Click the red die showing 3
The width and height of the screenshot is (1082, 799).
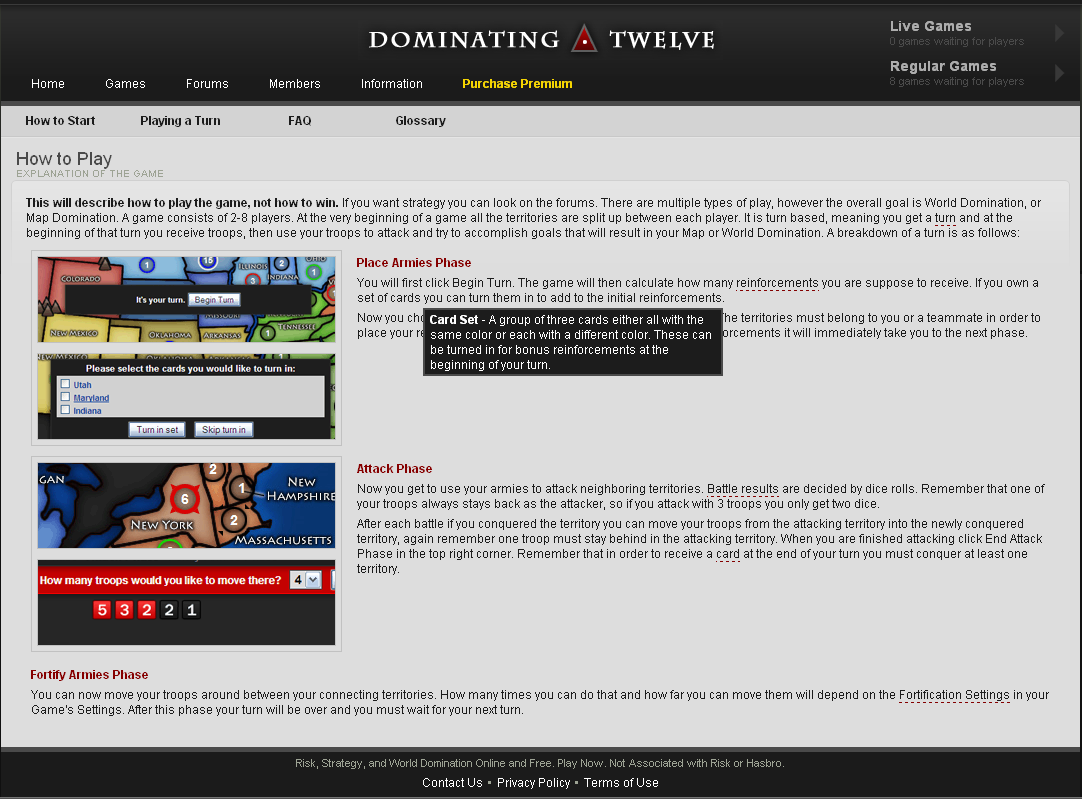coord(124,610)
